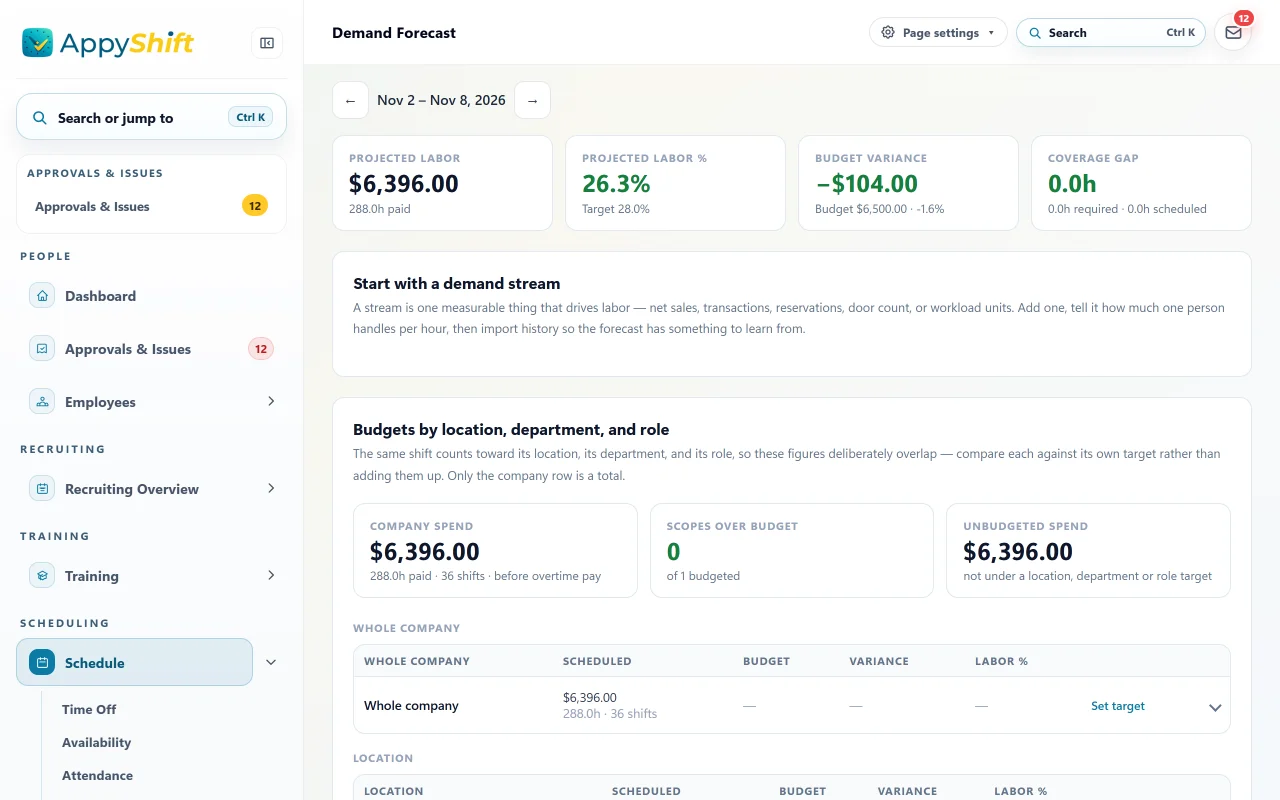This screenshot has width=1280, height=800.
Task: Click the magnifier in sidebar search
Action: [x=40, y=118]
